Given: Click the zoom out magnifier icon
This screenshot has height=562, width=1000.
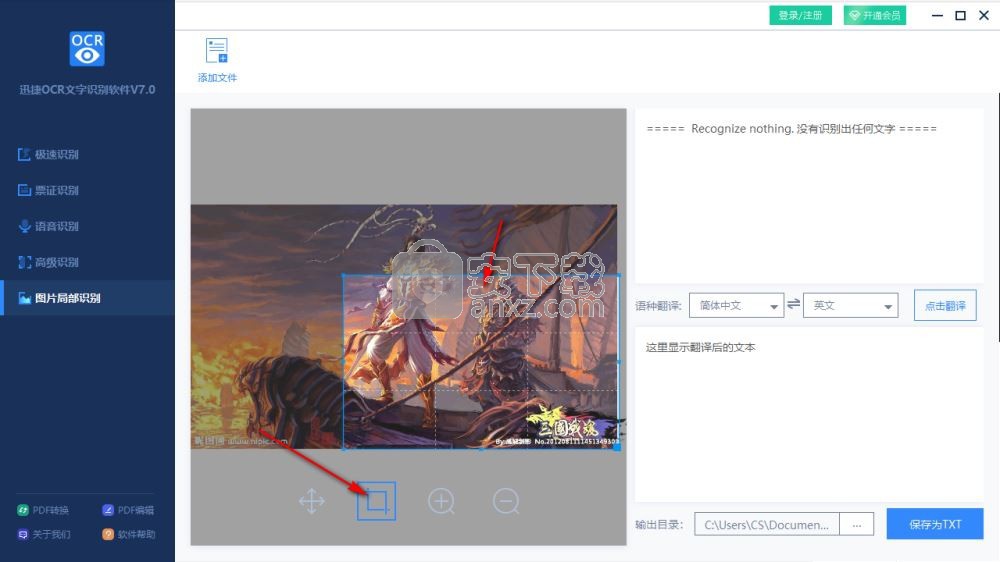Looking at the screenshot, I should (506, 501).
